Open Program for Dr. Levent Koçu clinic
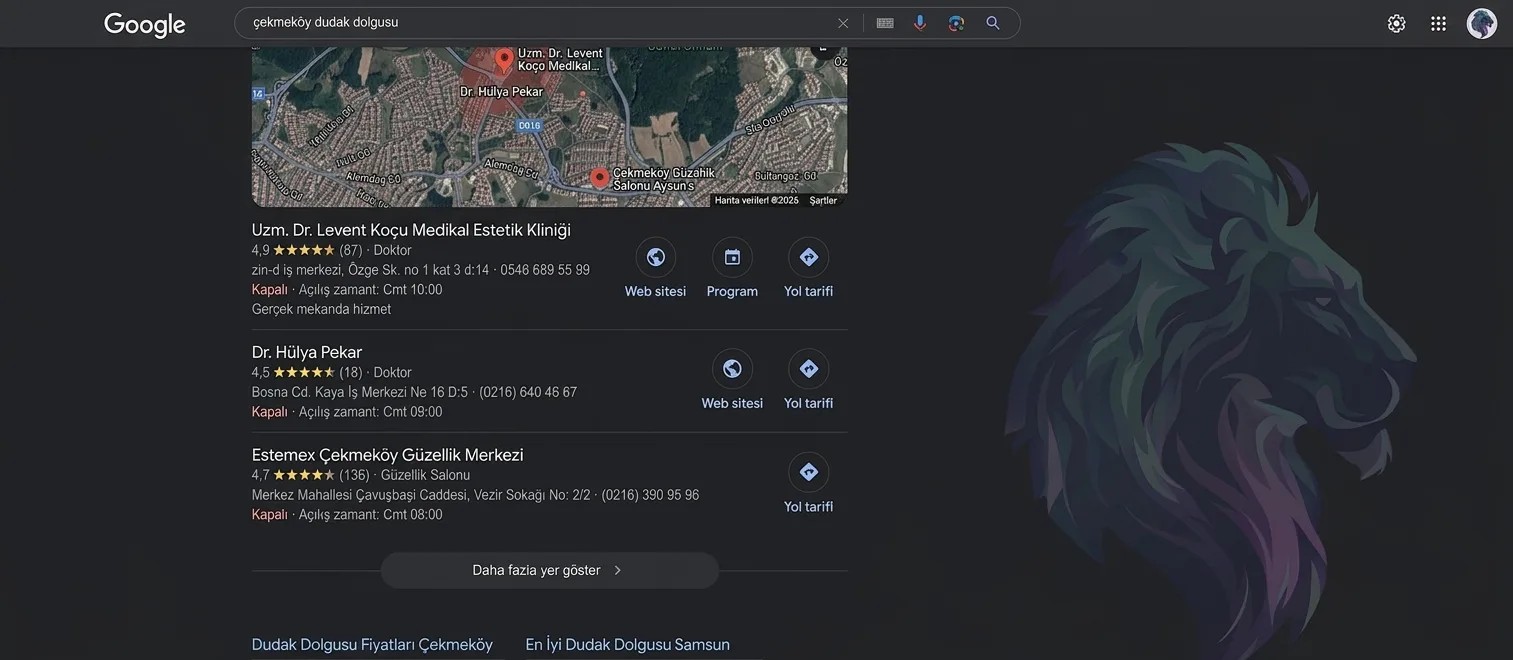 (x=732, y=269)
